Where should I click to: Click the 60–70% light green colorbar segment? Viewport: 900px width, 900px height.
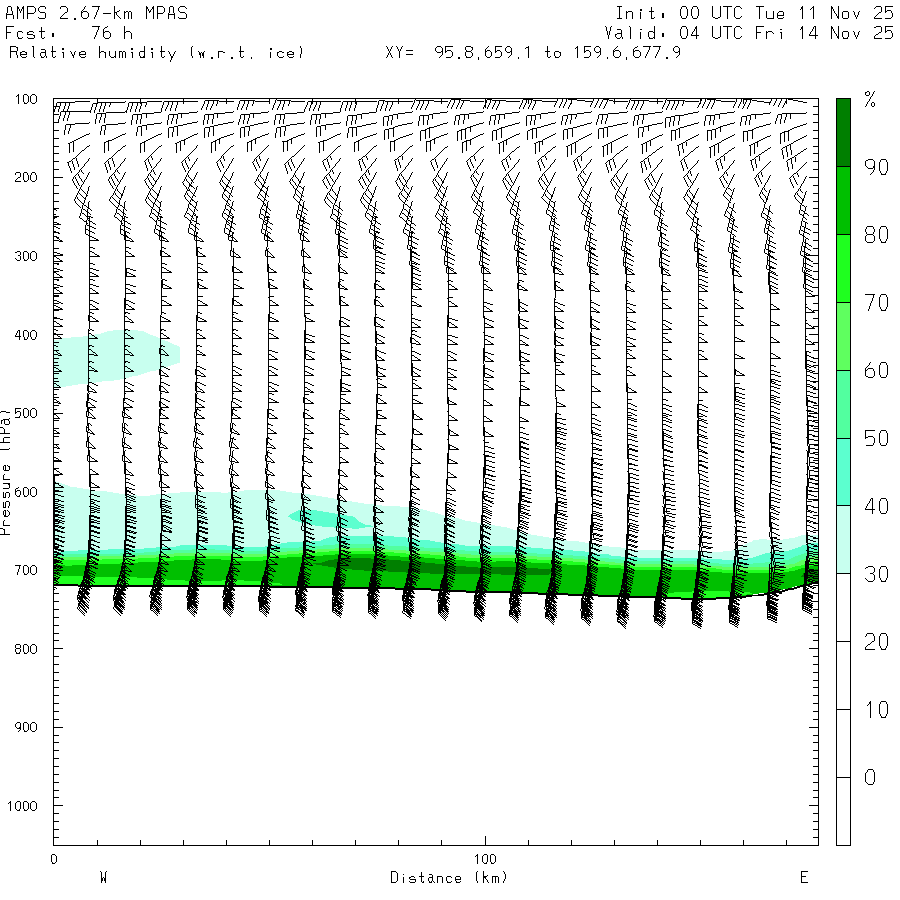tap(843, 336)
